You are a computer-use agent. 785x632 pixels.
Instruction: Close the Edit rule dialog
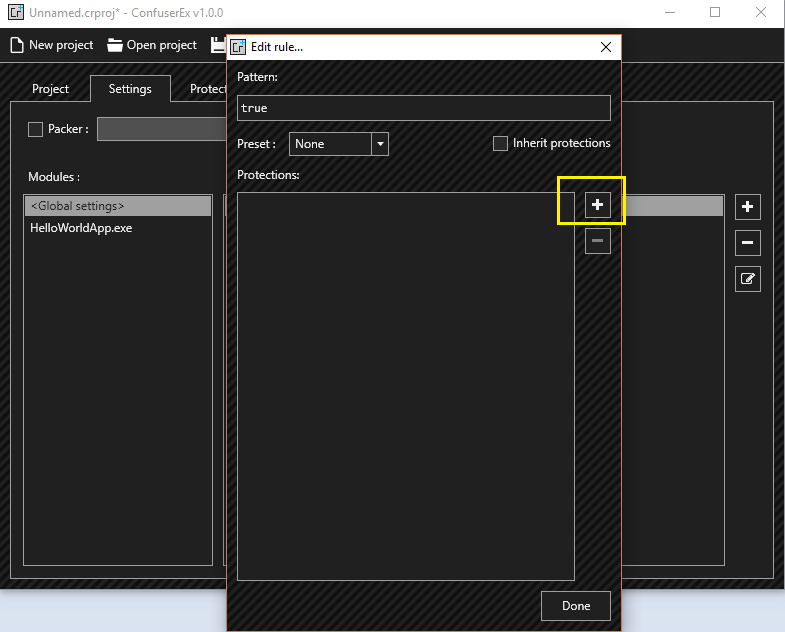[606, 47]
